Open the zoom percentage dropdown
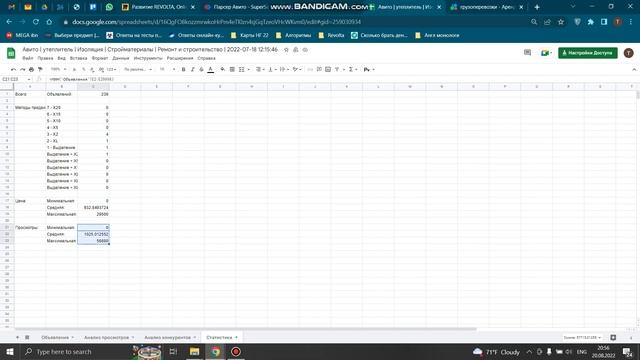640x360 pixels. [58, 69]
